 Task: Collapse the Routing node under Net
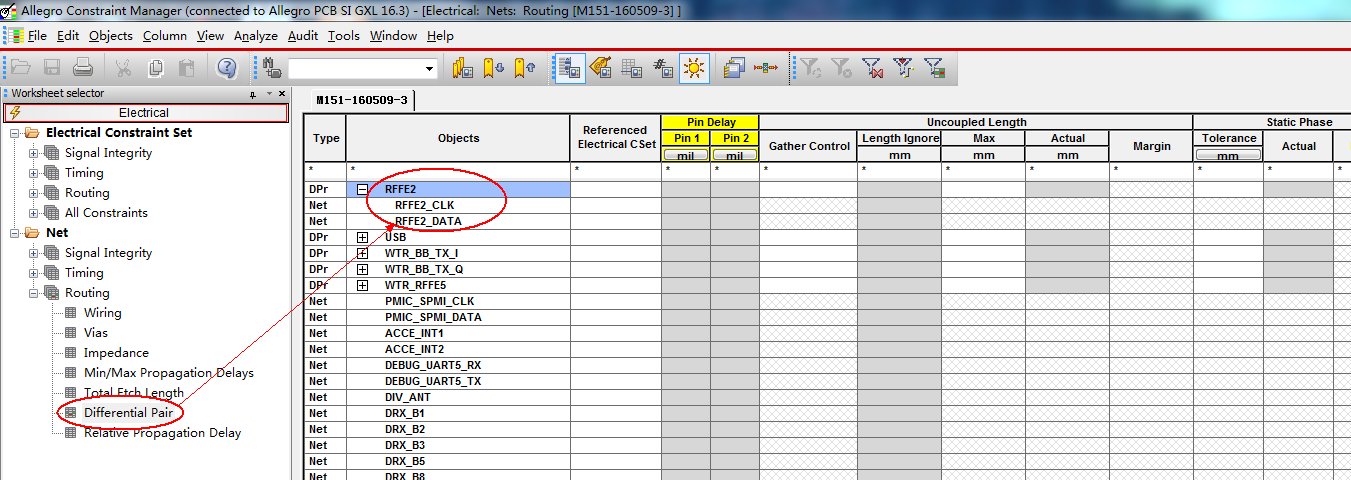pos(35,293)
